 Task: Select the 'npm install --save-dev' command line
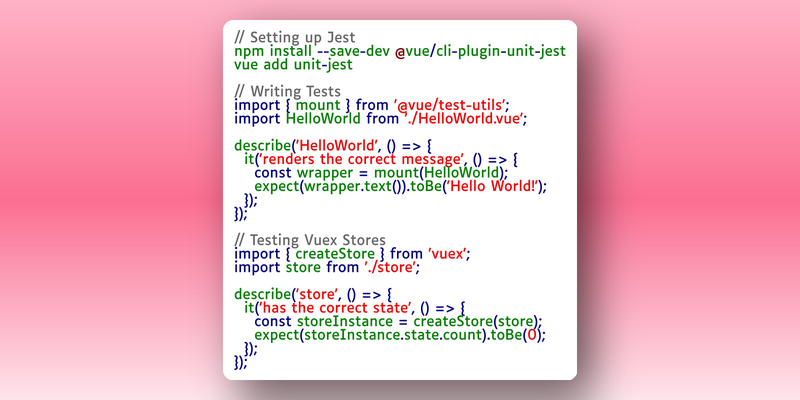[x=400, y=52]
